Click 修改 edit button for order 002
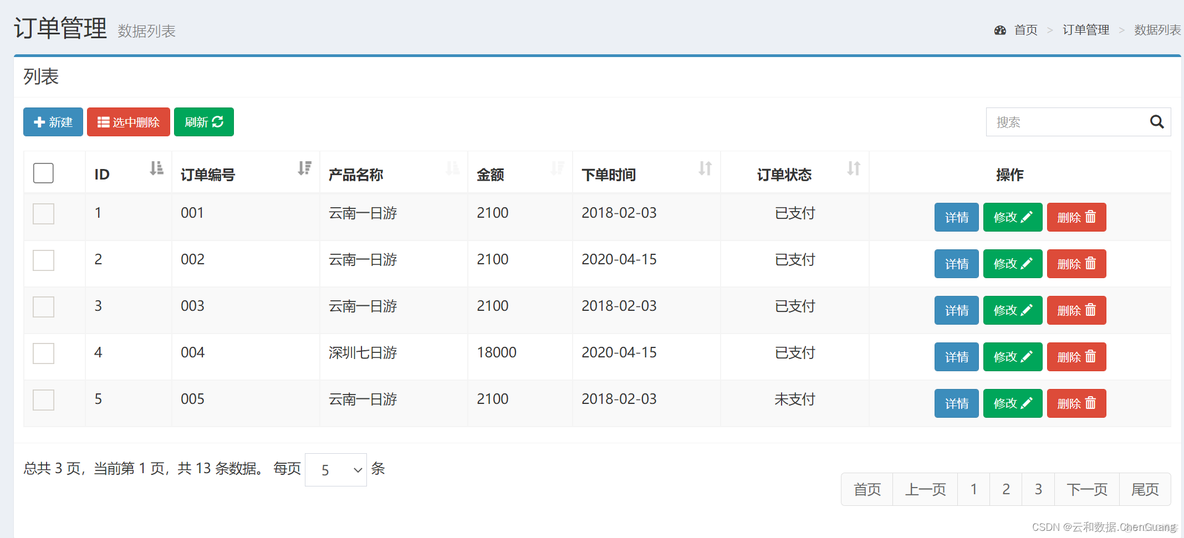Screen dimensions: 1184x538 click(x=1013, y=264)
